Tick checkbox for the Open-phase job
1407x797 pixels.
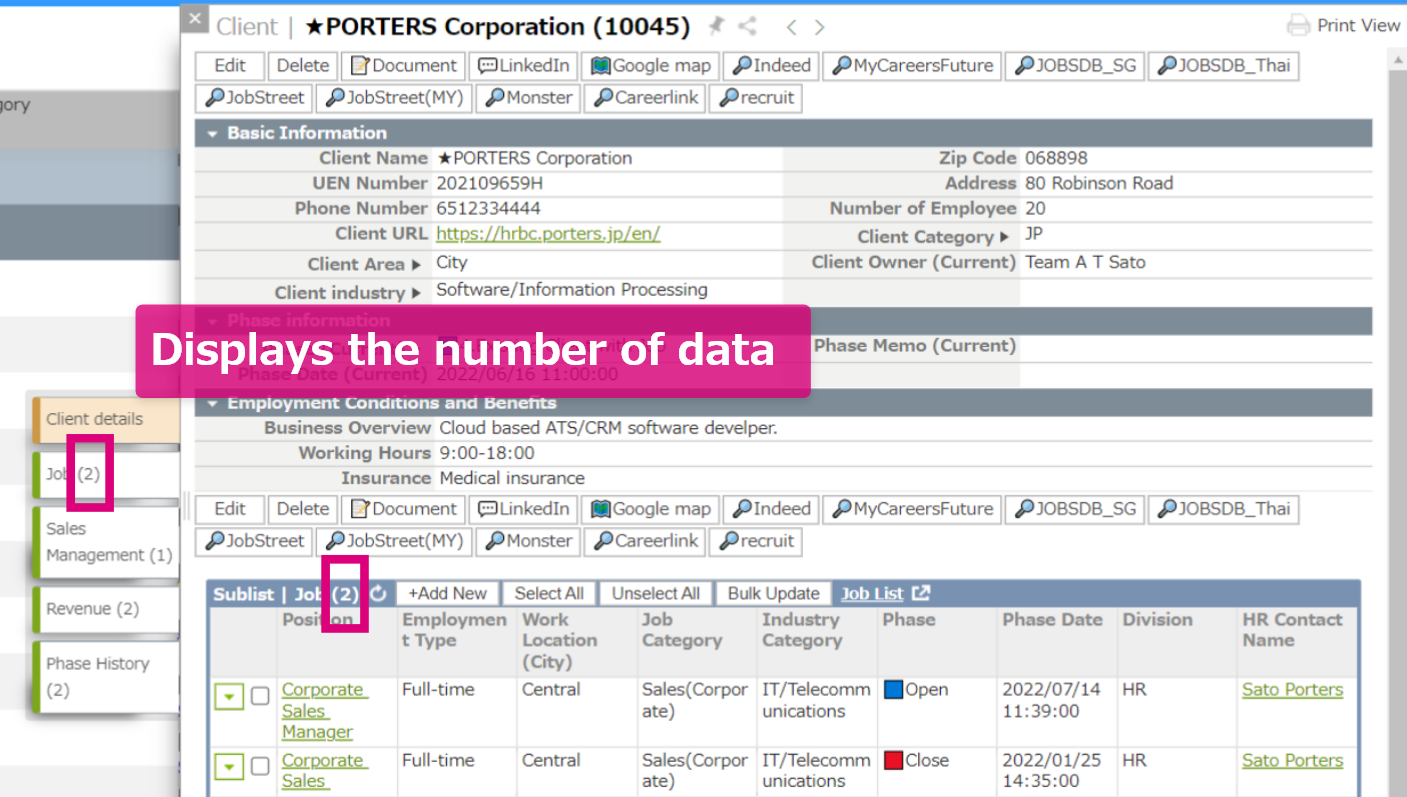point(260,696)
